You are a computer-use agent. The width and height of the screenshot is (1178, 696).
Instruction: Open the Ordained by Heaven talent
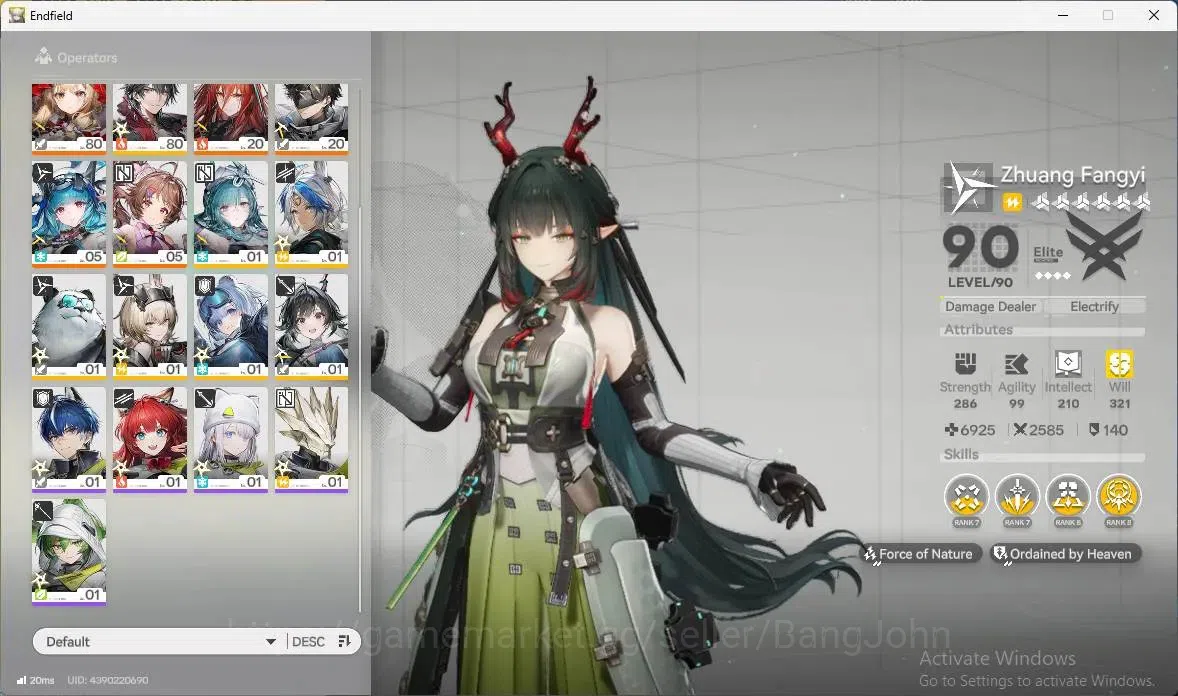1065,554
